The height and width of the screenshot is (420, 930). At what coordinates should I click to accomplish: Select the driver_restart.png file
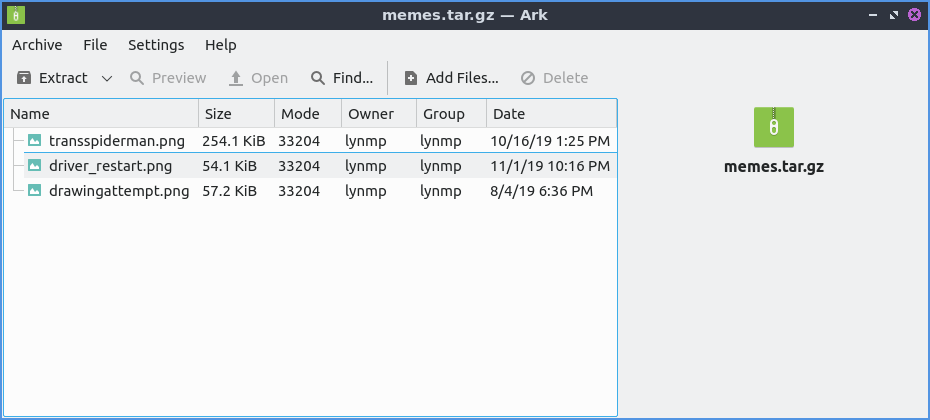coord(110,166)
